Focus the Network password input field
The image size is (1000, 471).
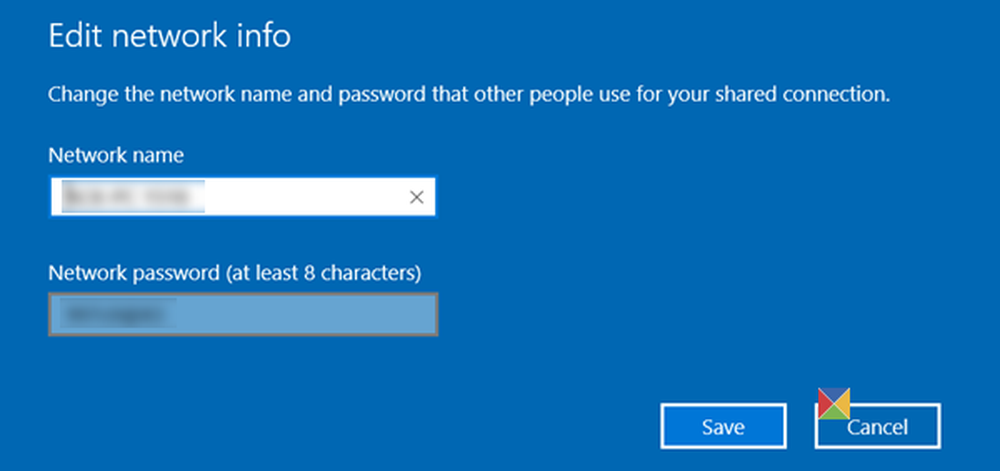coord(243,314)
